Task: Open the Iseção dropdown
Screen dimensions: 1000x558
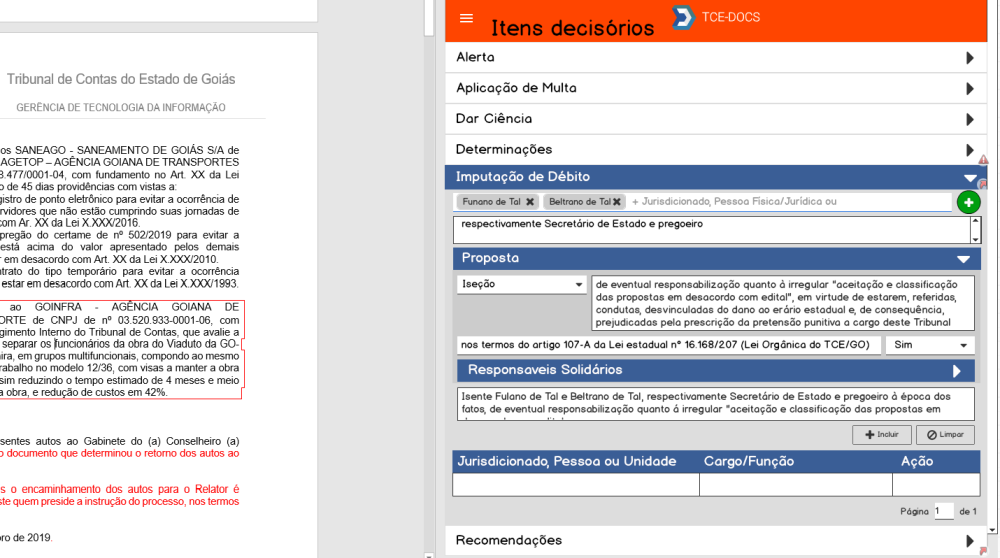Action: click(x=521, y=284)
